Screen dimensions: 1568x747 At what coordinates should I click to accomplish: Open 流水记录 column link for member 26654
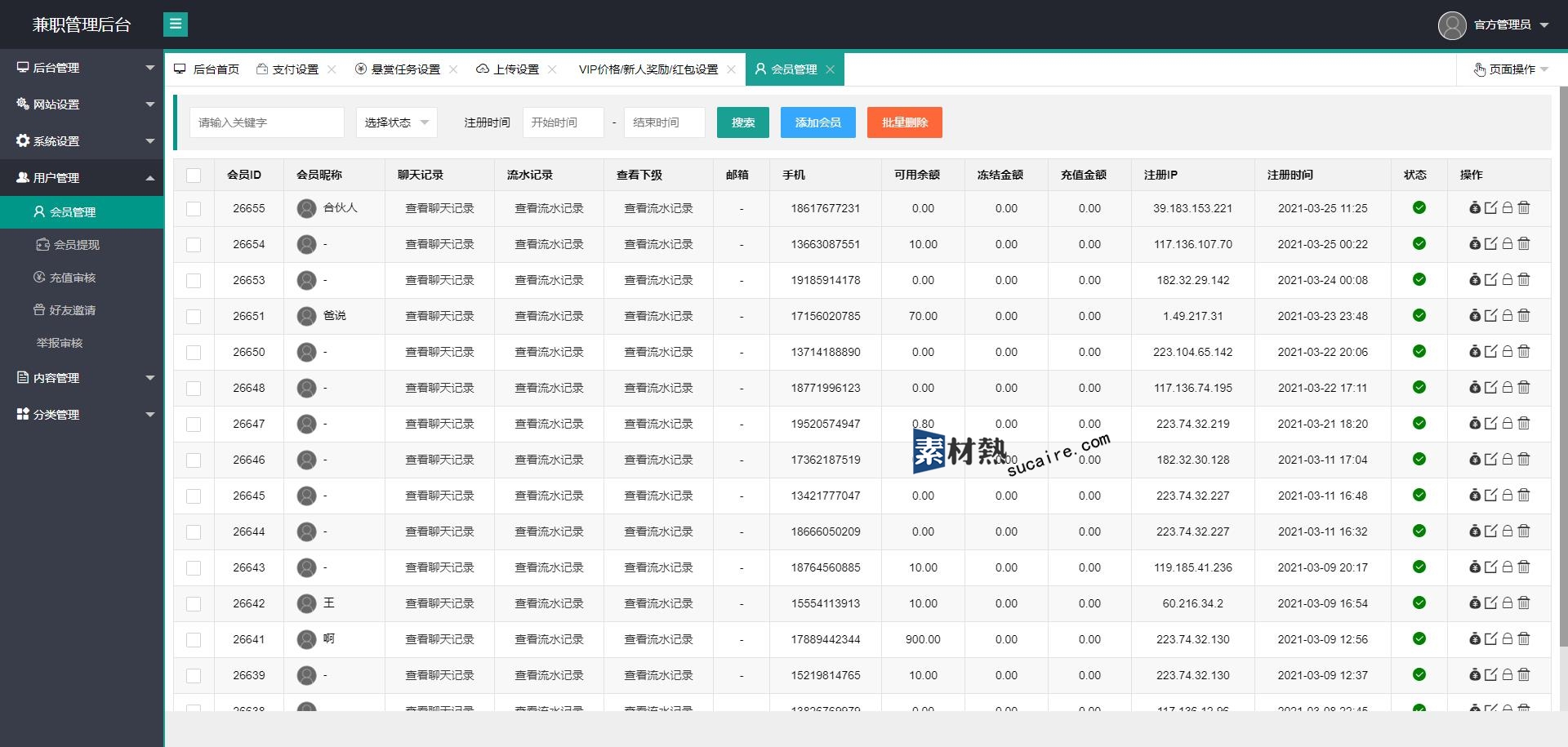click(550, 244)
